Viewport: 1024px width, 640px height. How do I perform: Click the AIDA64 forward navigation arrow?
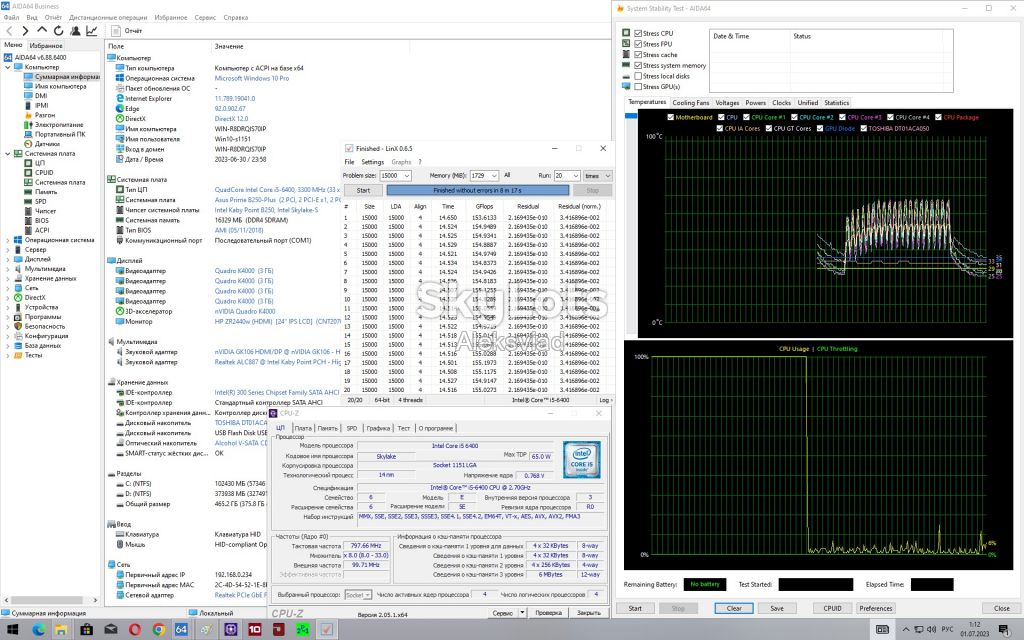(x=25, y=31)
